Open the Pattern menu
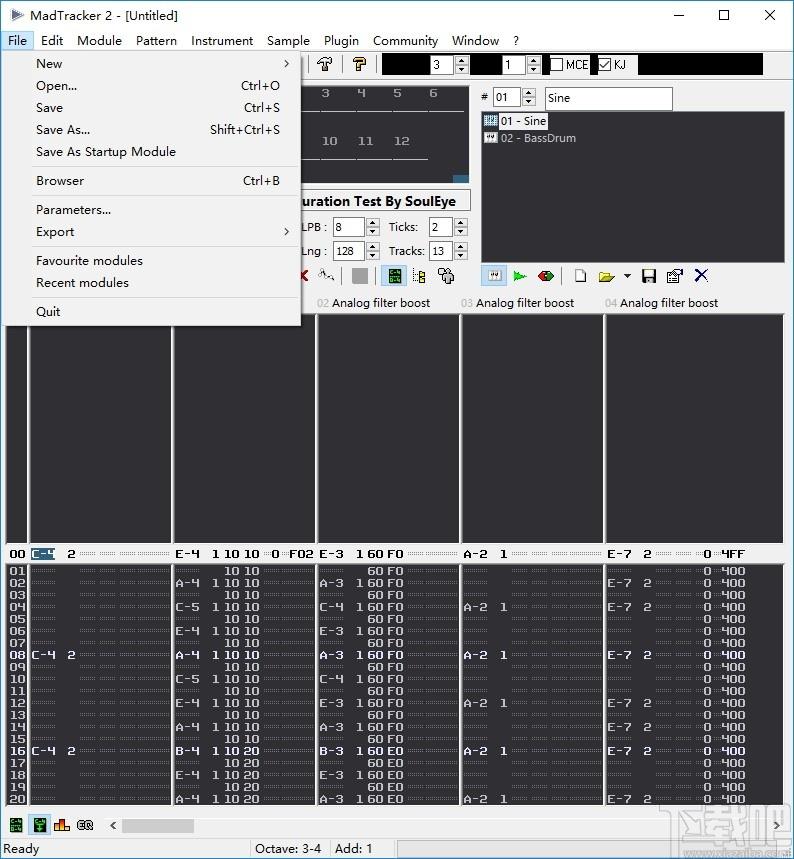 (x=156, y=41)
